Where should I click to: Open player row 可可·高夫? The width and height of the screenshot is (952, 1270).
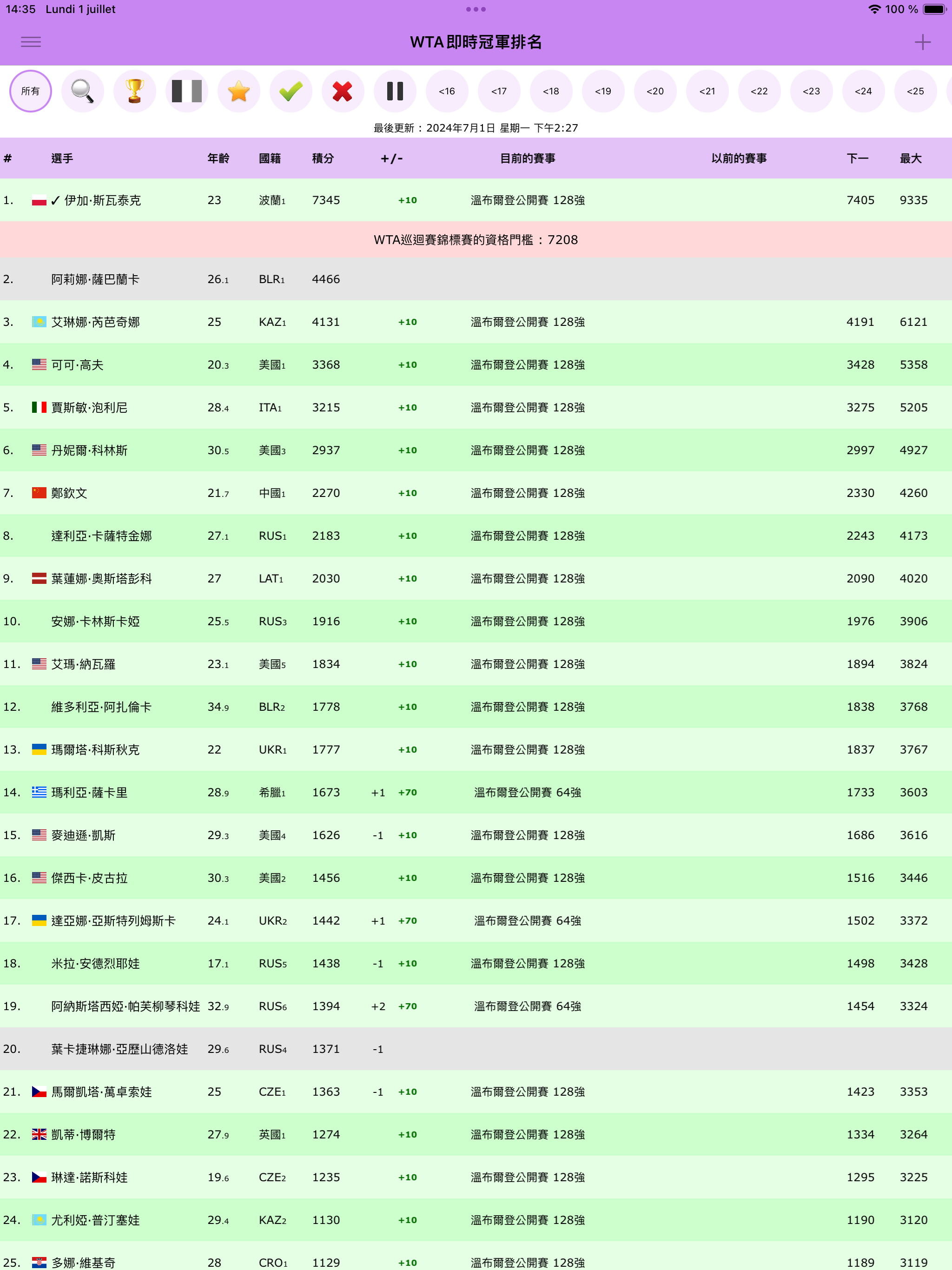click(x=476, y=364)
